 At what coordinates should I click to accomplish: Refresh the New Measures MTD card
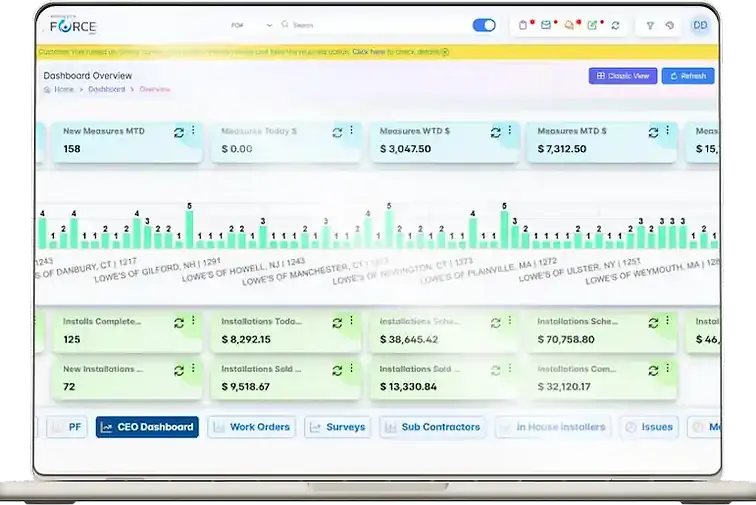click(x=179, y=132)
